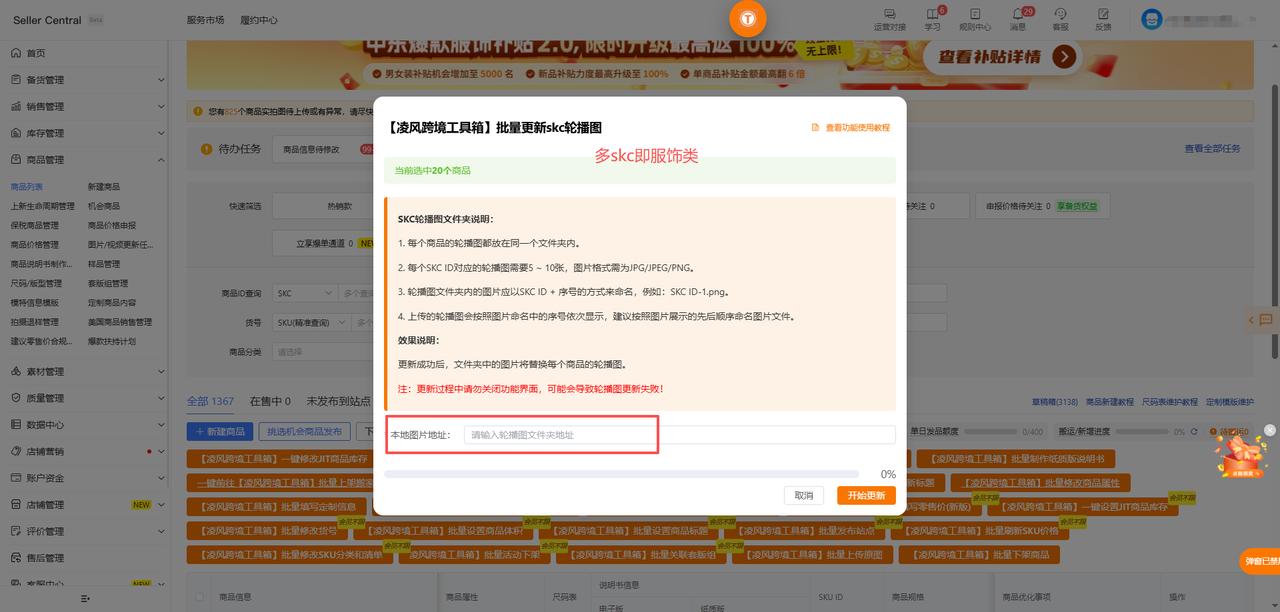Click the 素材管理 sidebar icon
1280x612 pixels.
coord(16,371)
